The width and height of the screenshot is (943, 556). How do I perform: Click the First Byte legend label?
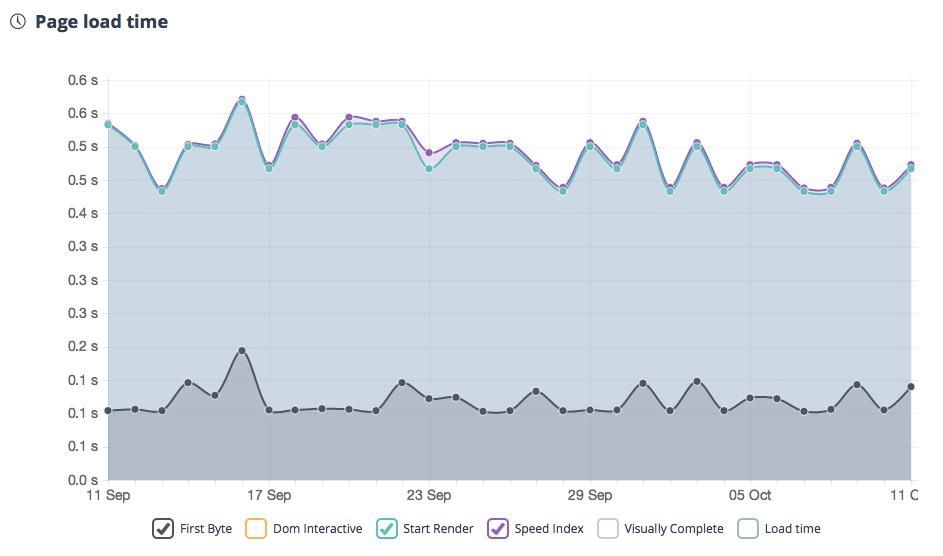[x=206, y=529]
